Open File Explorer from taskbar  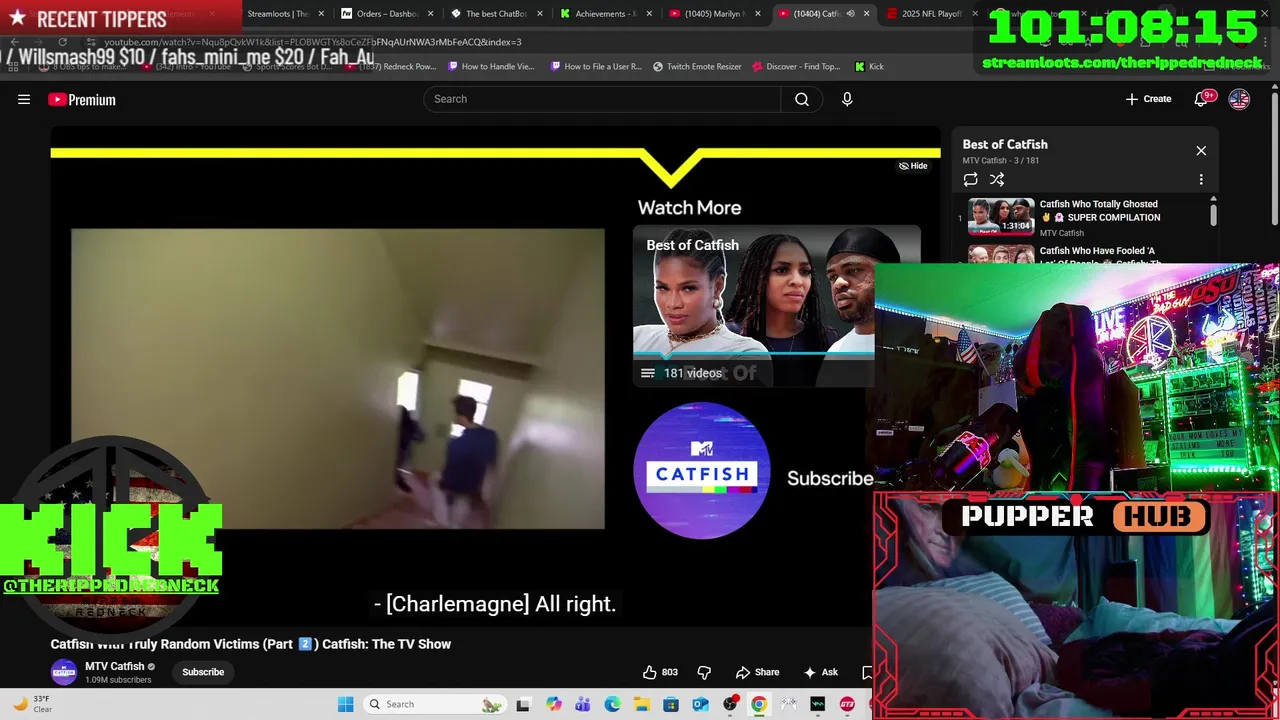click(x=641, y=704)
